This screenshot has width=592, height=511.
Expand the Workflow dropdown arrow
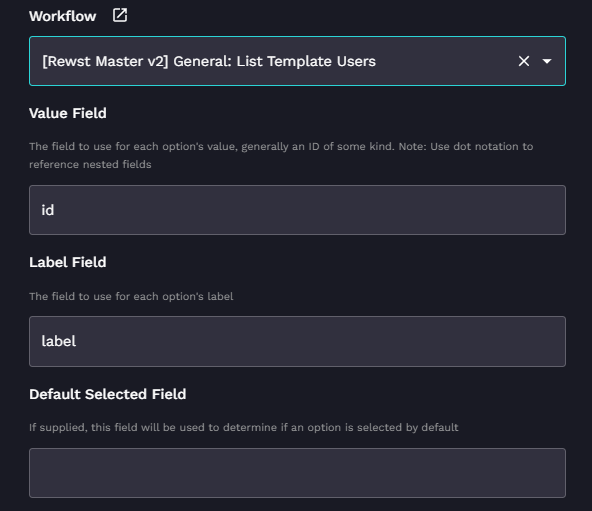[x=547, y=61]
